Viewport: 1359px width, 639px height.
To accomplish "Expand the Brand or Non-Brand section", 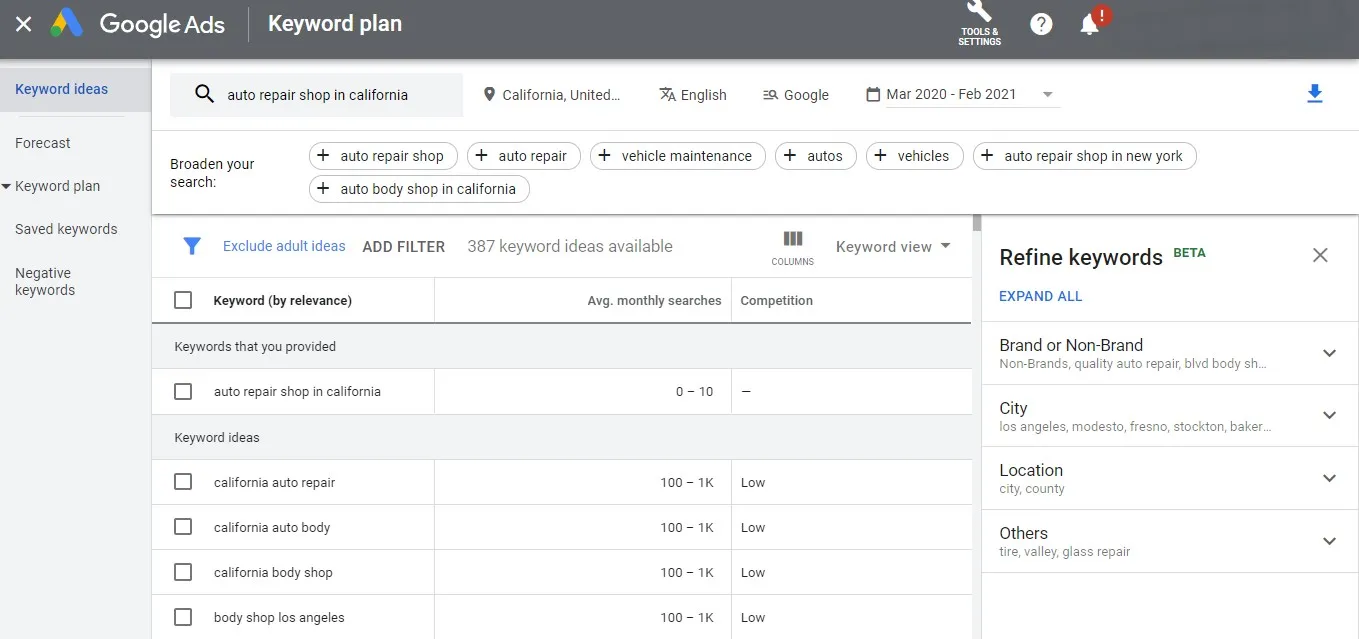I will (1329, 353).
